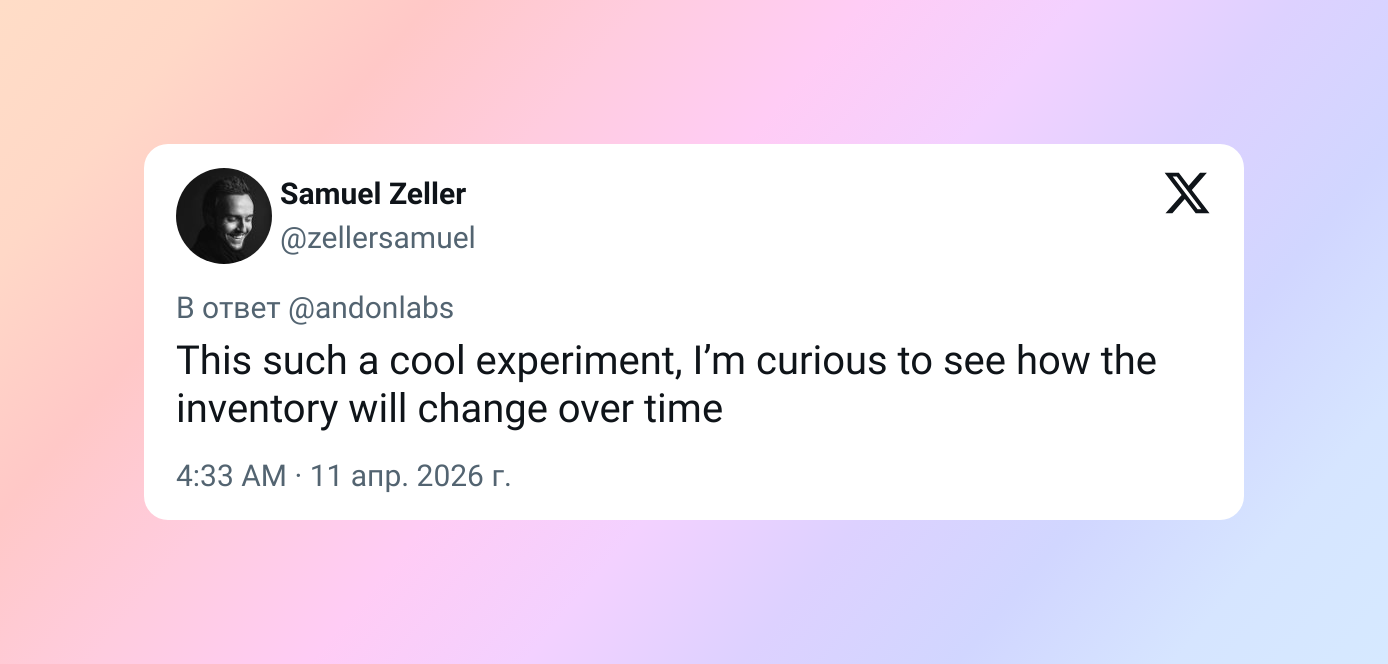
Task: Open the @zellersamuel handle link
Action: click(378, 238)
